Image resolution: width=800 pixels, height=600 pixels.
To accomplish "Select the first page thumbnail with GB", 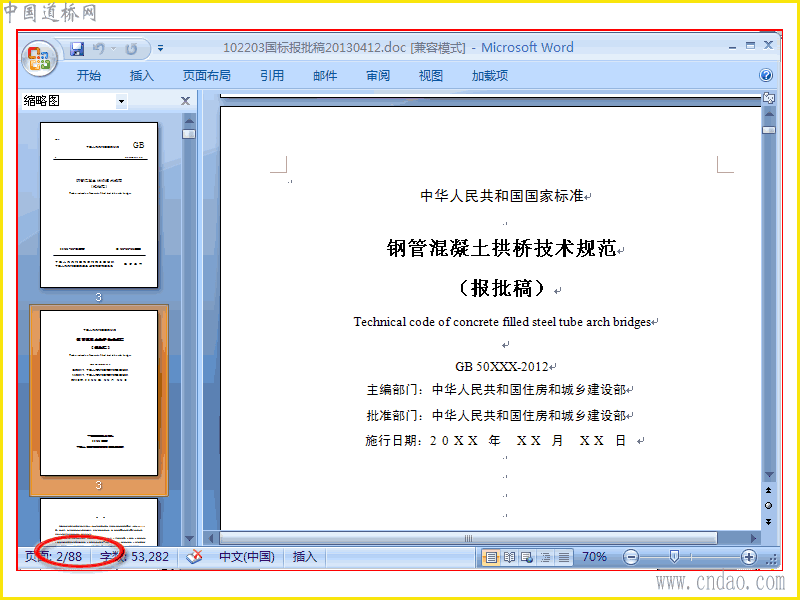I will [x=99, y=205].
